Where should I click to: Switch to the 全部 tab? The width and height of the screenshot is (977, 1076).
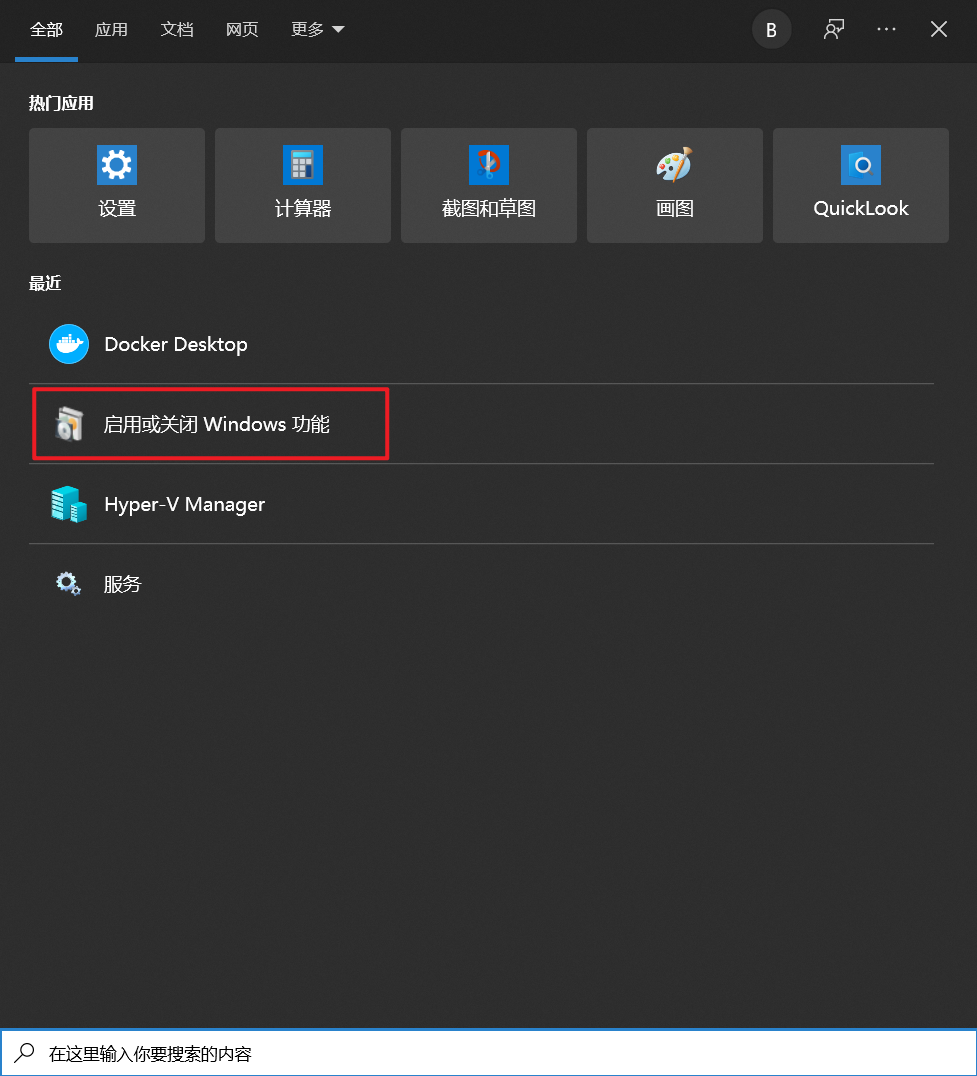[46, 30]
